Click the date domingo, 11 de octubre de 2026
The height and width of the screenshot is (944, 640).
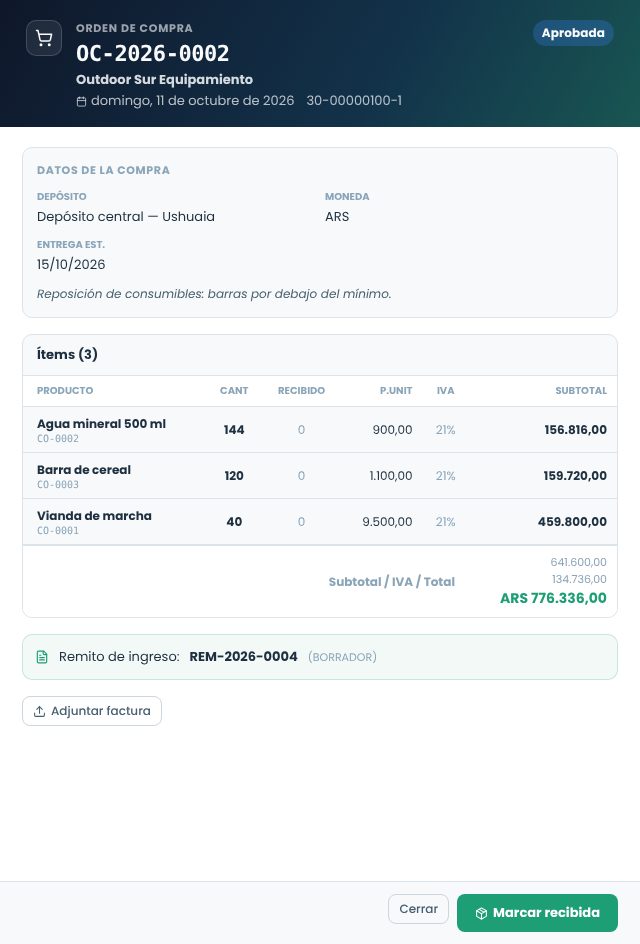(x=193, y=101)
